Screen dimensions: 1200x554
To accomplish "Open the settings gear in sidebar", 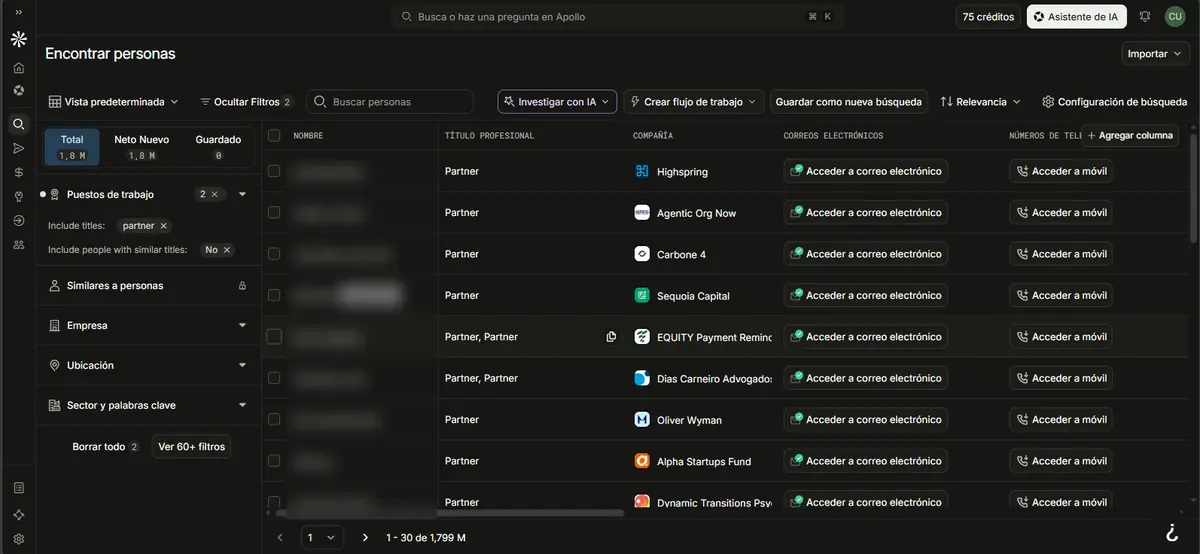I will (18, 538).
